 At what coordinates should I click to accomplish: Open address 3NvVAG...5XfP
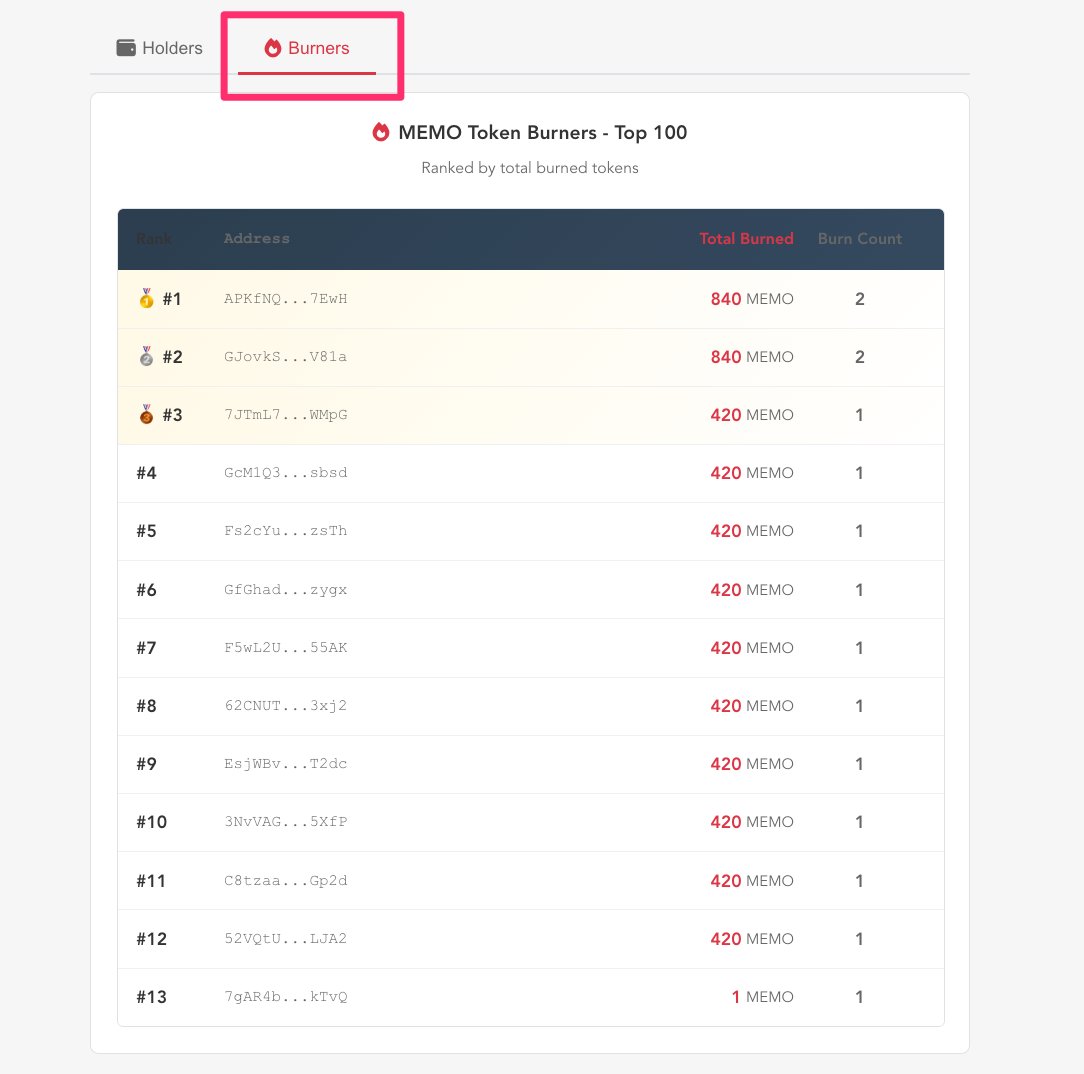pyautogui.click(x=286, y=822)
